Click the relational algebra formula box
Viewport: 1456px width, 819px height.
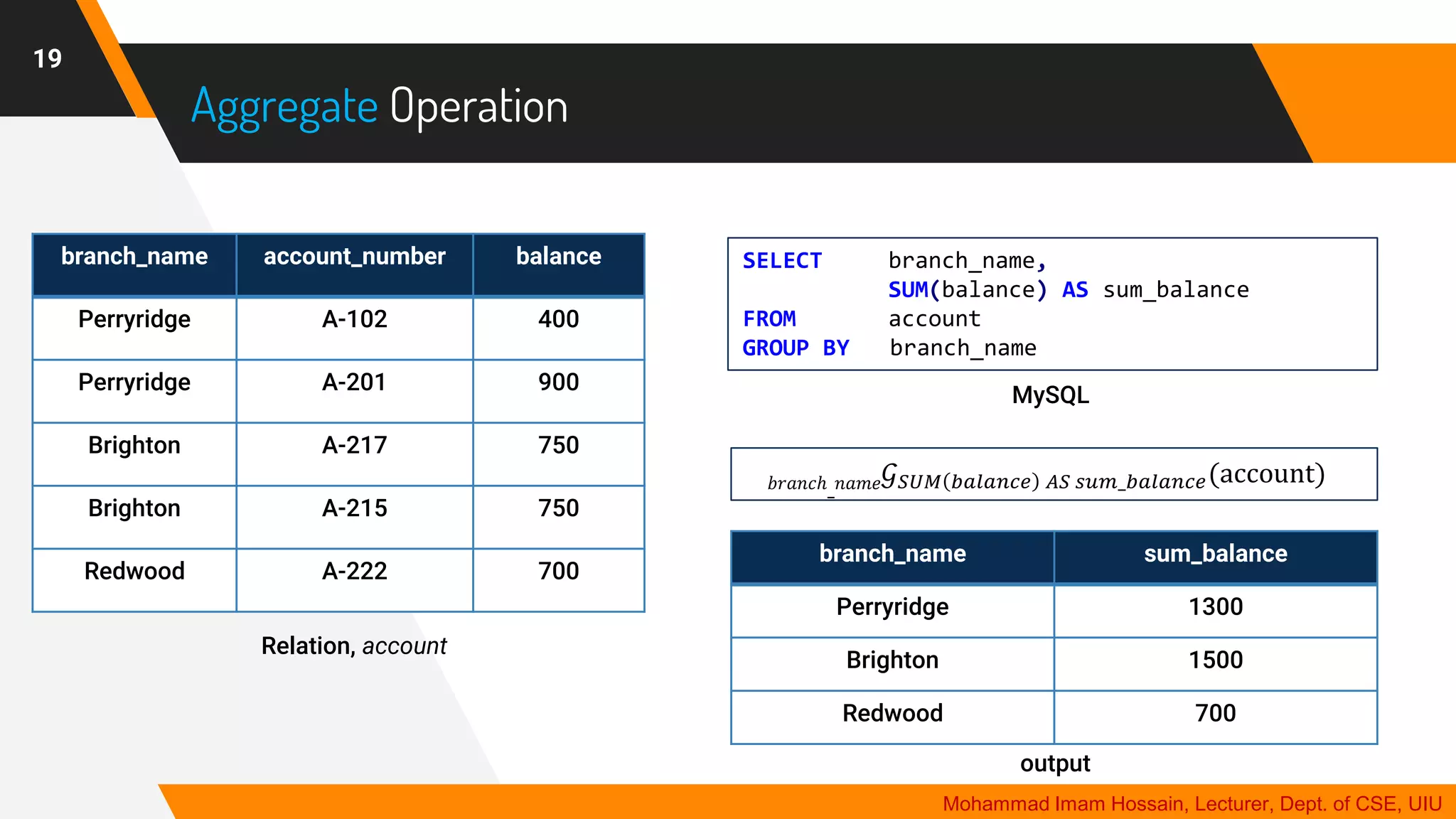point(1053,475)
